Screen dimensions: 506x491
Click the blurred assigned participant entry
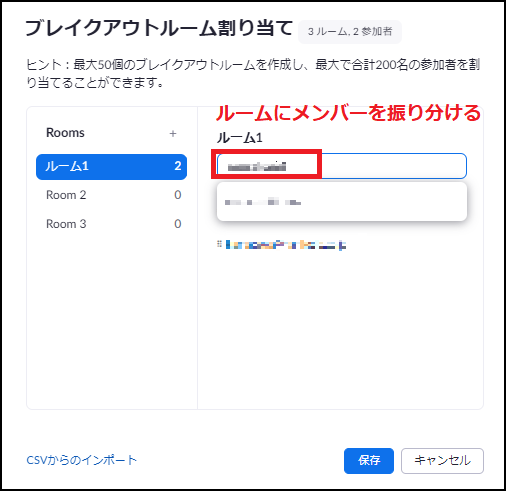pyautogui.click(x=286, y=245)
